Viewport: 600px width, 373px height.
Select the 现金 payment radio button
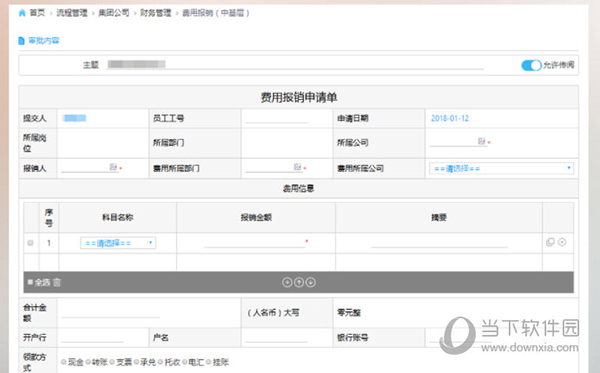(64, 362)
